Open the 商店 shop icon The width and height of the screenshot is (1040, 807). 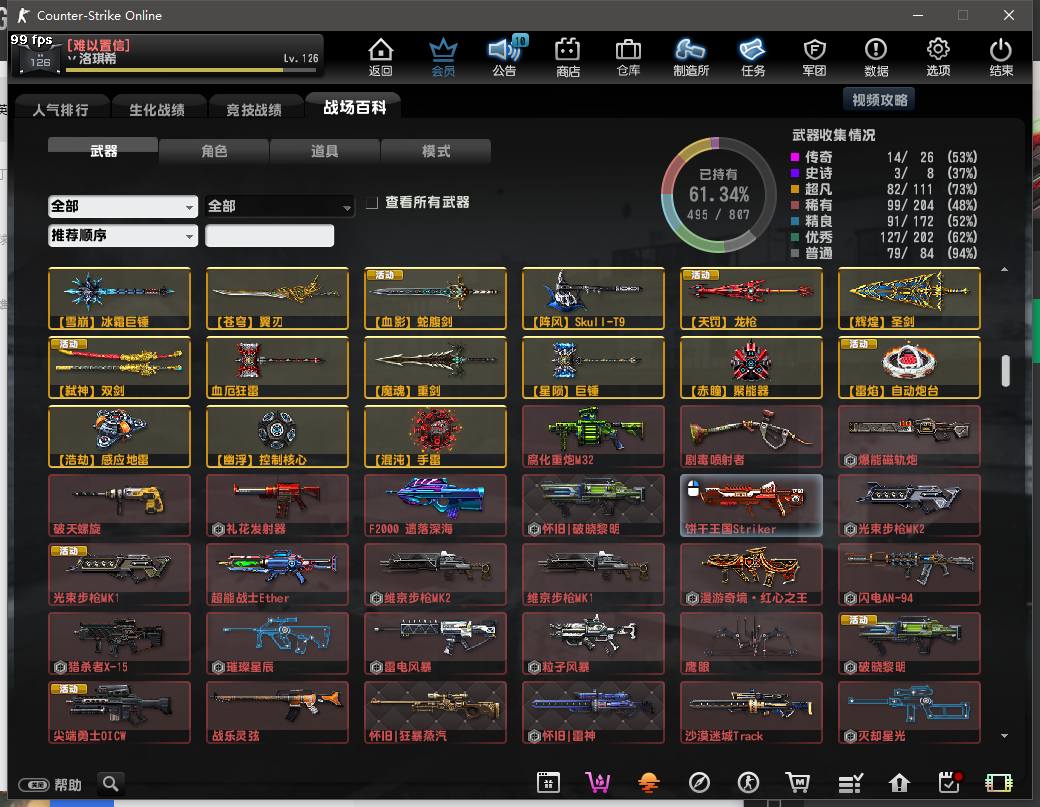click(567, 57)
